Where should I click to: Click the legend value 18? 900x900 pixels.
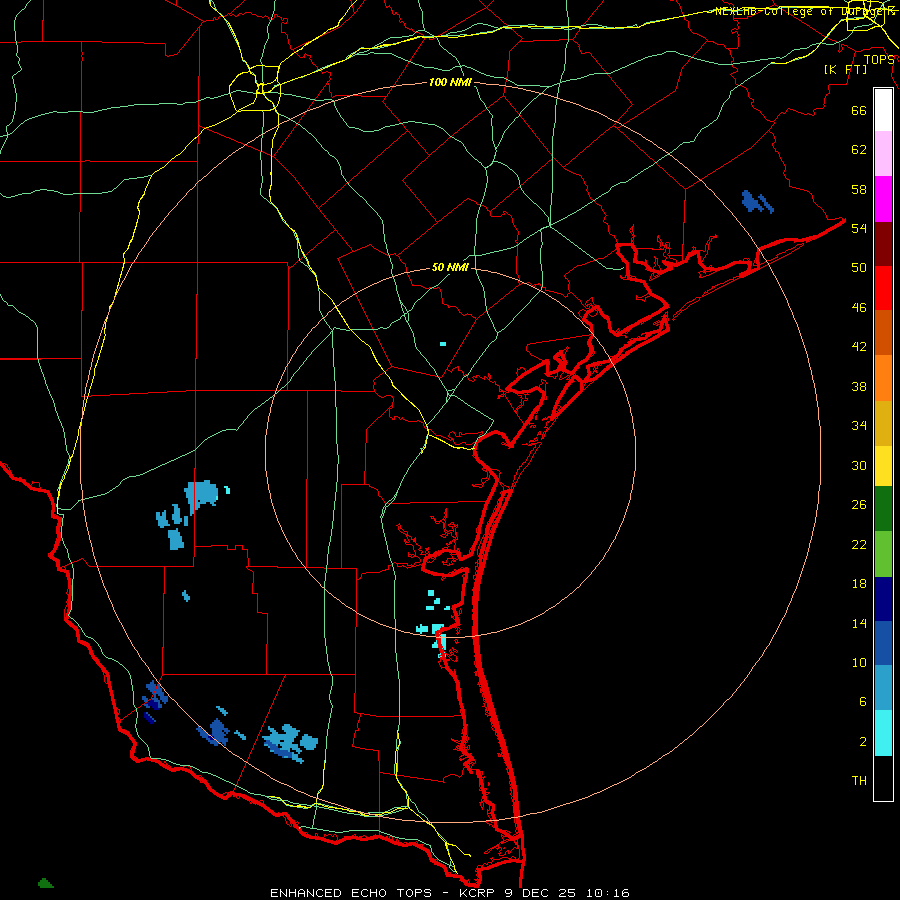point(859,584)
